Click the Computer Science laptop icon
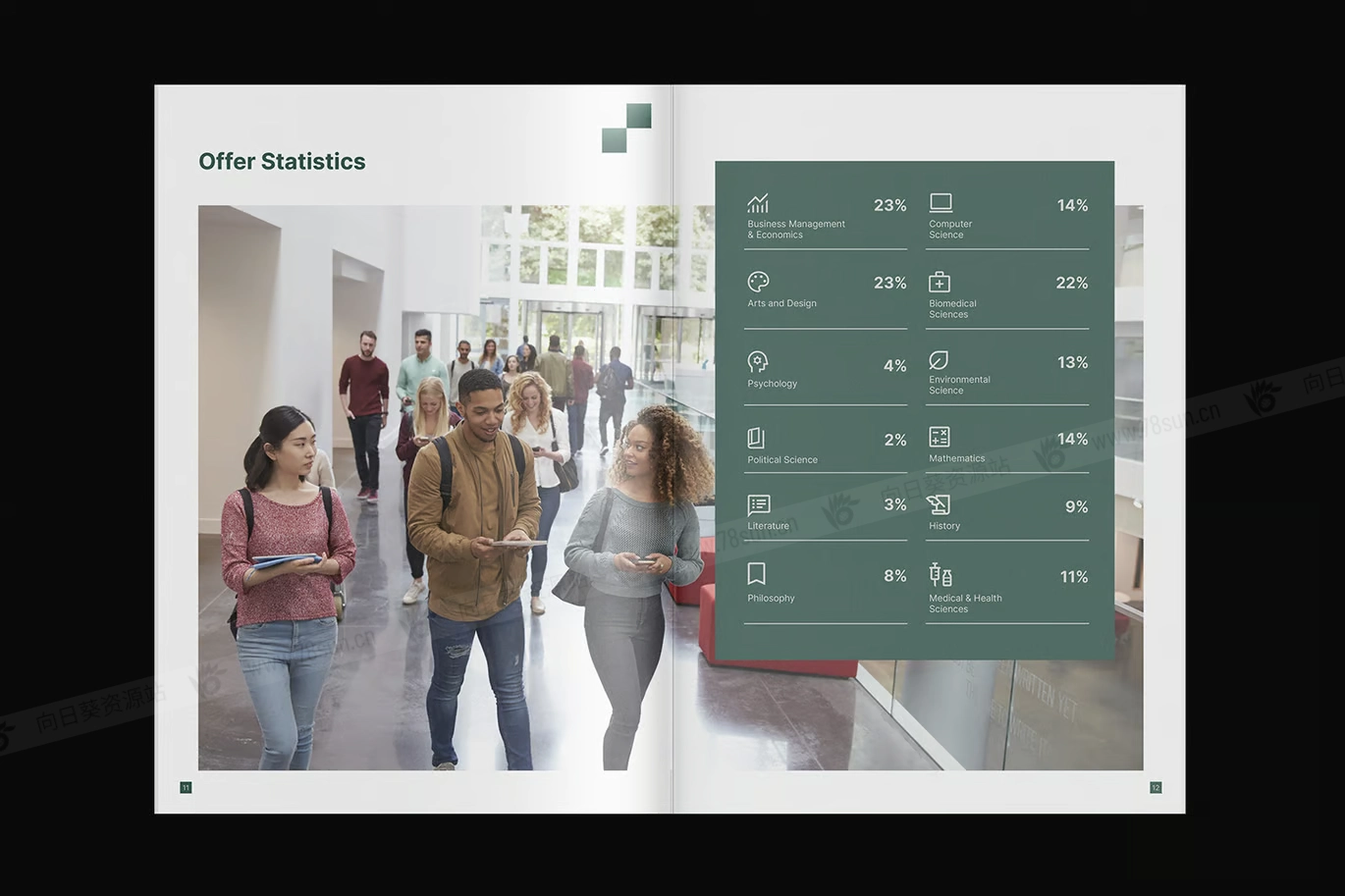1345x896 pixels. 941,202
